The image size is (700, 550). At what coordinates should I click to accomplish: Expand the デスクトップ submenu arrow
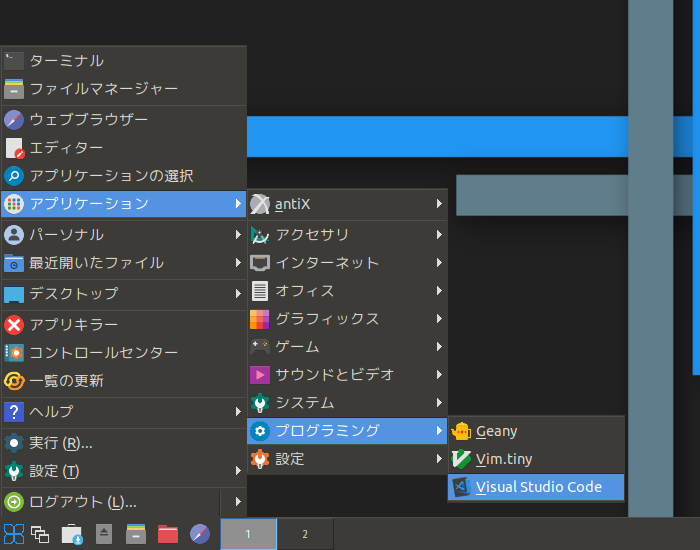[x=238, y=293]
